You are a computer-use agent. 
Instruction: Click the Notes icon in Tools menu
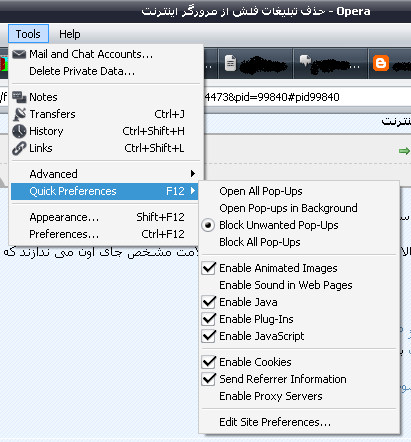pyautogui.click(x=19, y=97)
